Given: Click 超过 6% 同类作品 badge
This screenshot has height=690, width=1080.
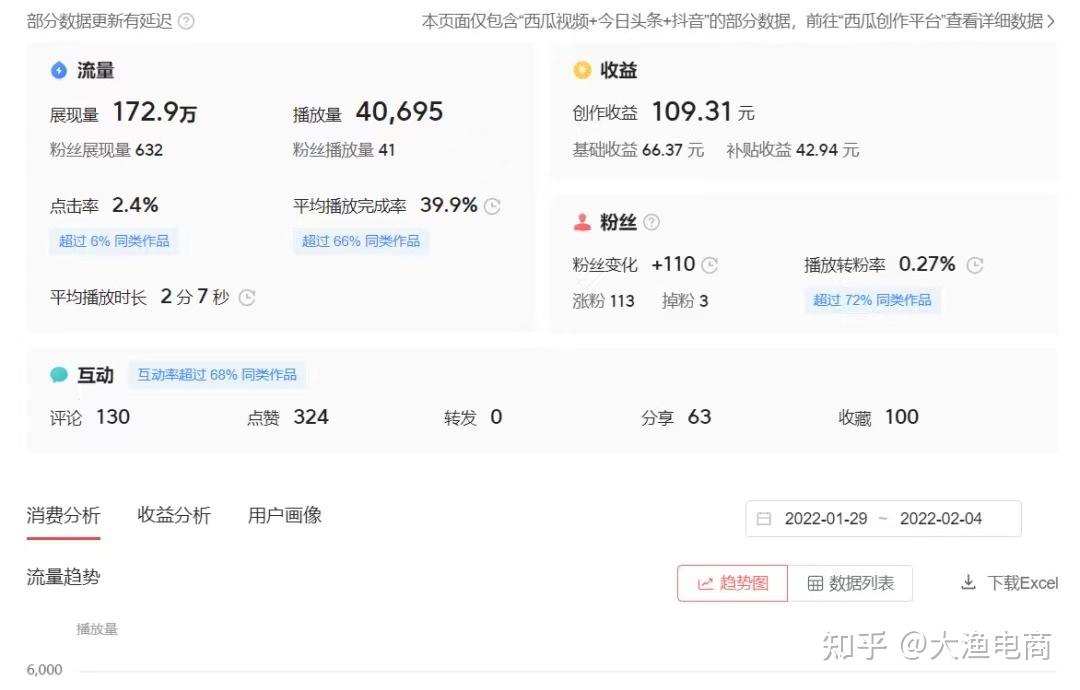Looking at the screenshot, I should [x=114, y=241].
